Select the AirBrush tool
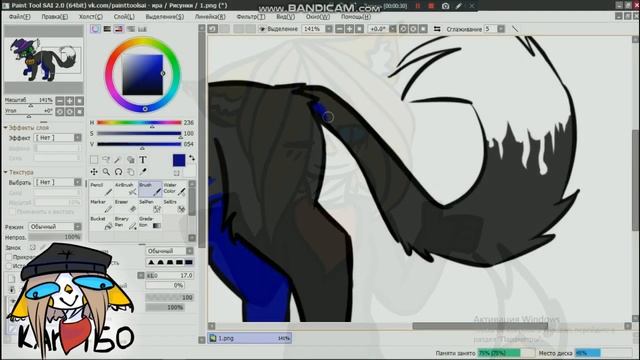Image resolution: width=640 pixels, height=360 pixels. [x=126, y=189]
